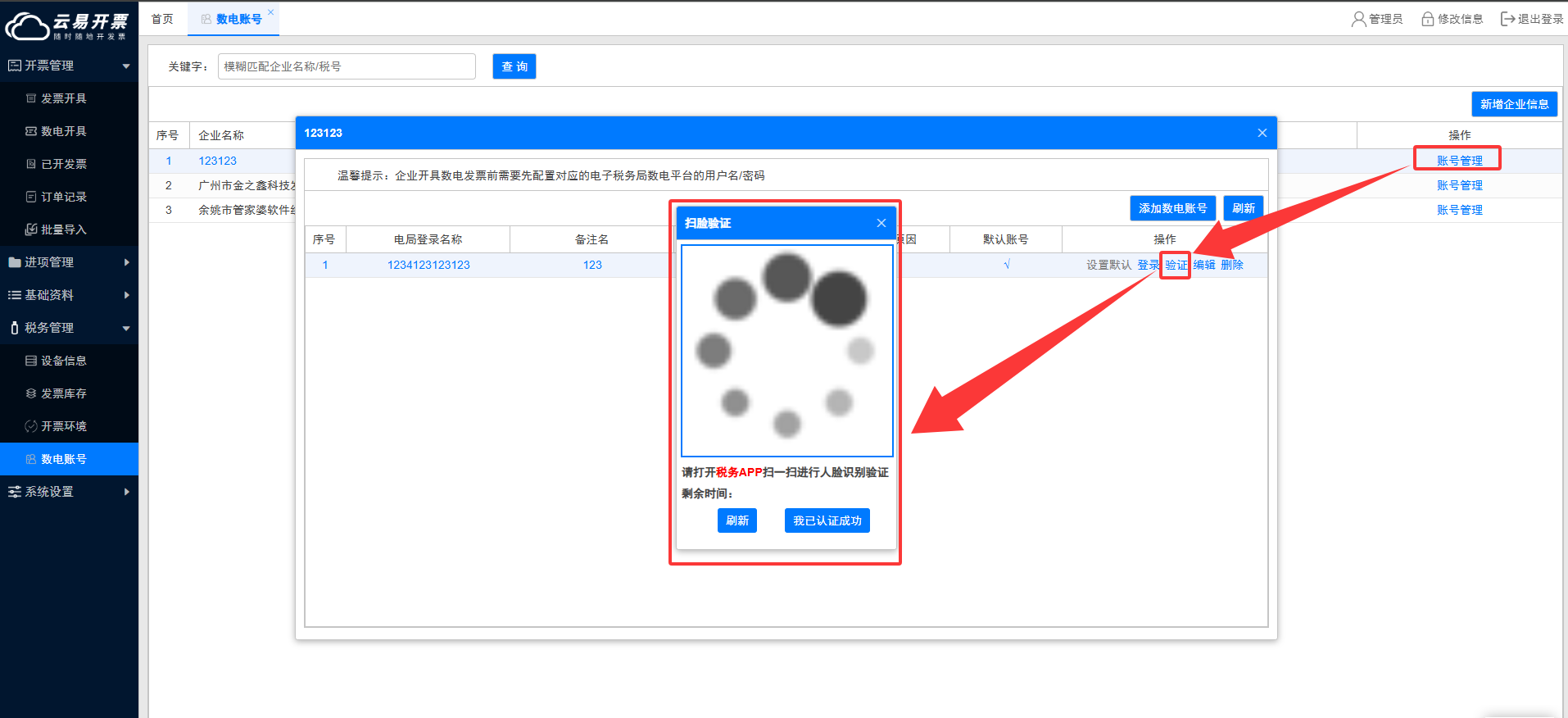Viewport: 1568px width, 718px height.
Task: Click the 1234123123123 login name cell
Action: [428, 265]
